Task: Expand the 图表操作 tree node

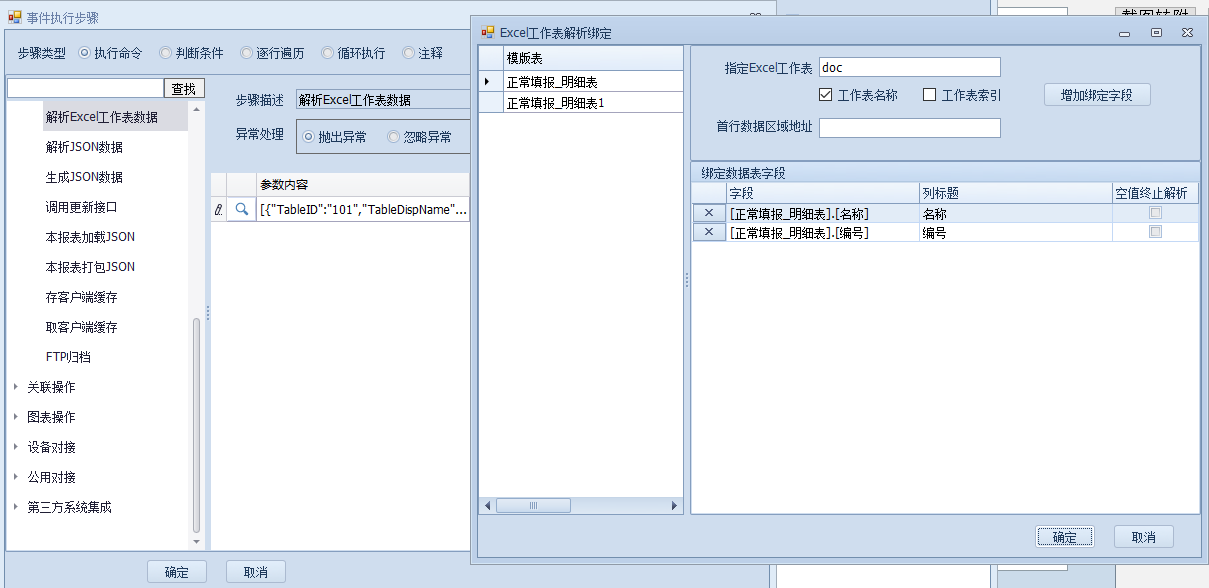Action: point(16,417)
